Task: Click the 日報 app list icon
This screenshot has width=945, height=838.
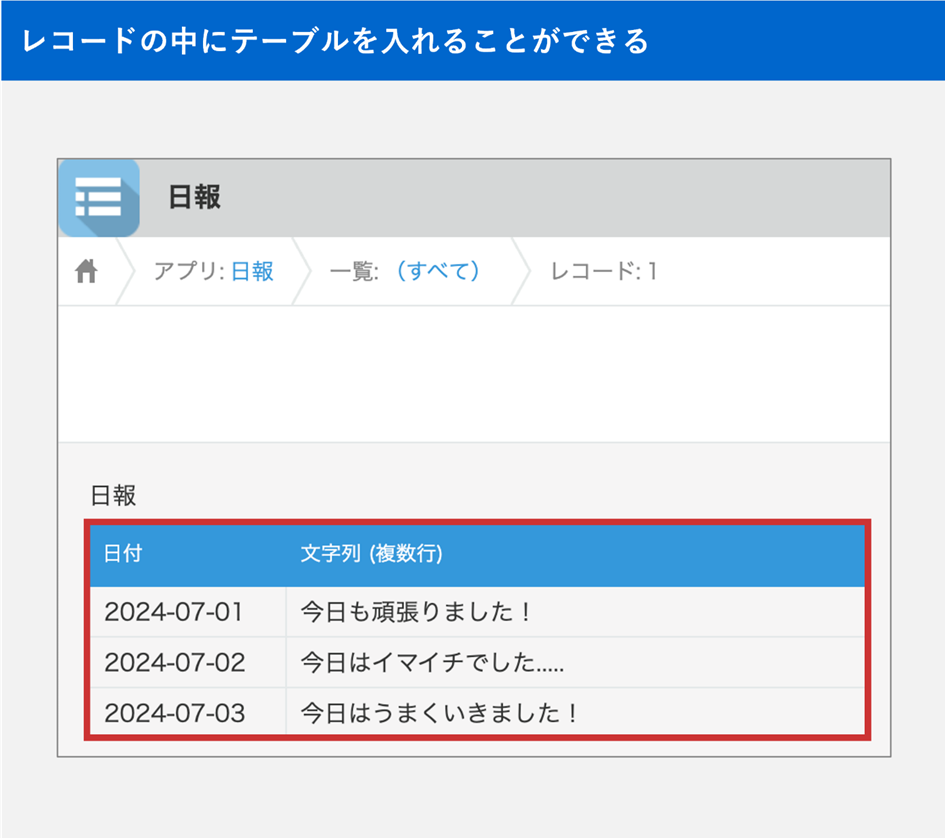Action: (99, 198)
